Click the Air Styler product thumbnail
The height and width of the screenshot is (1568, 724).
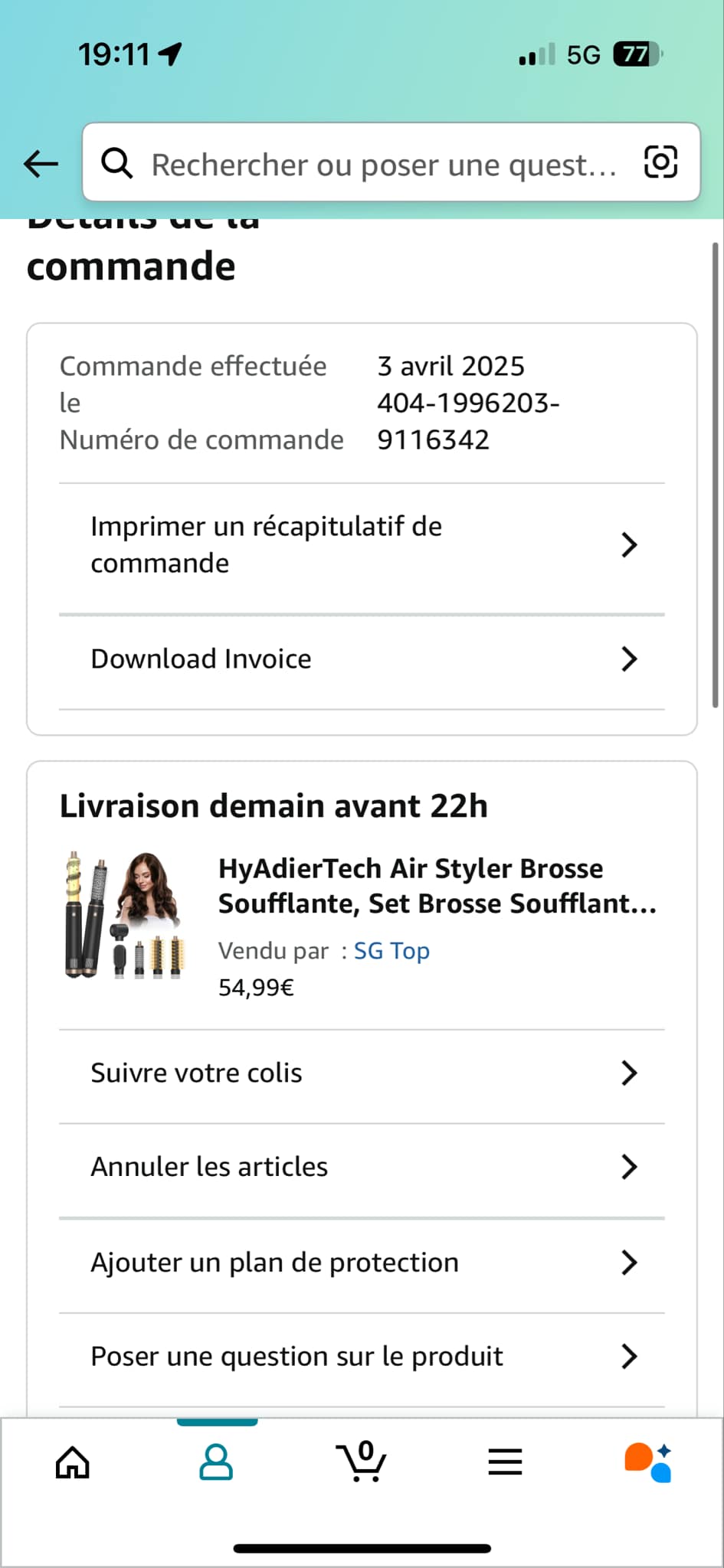coord(124,915)
